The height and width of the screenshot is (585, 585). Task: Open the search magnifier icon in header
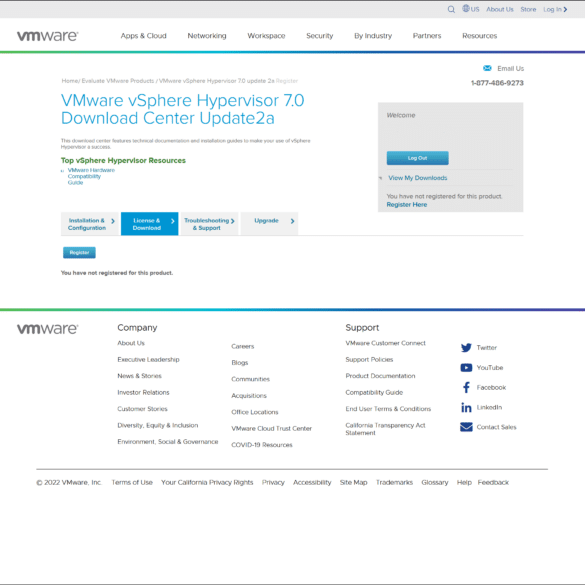click(x=451, y=9)
